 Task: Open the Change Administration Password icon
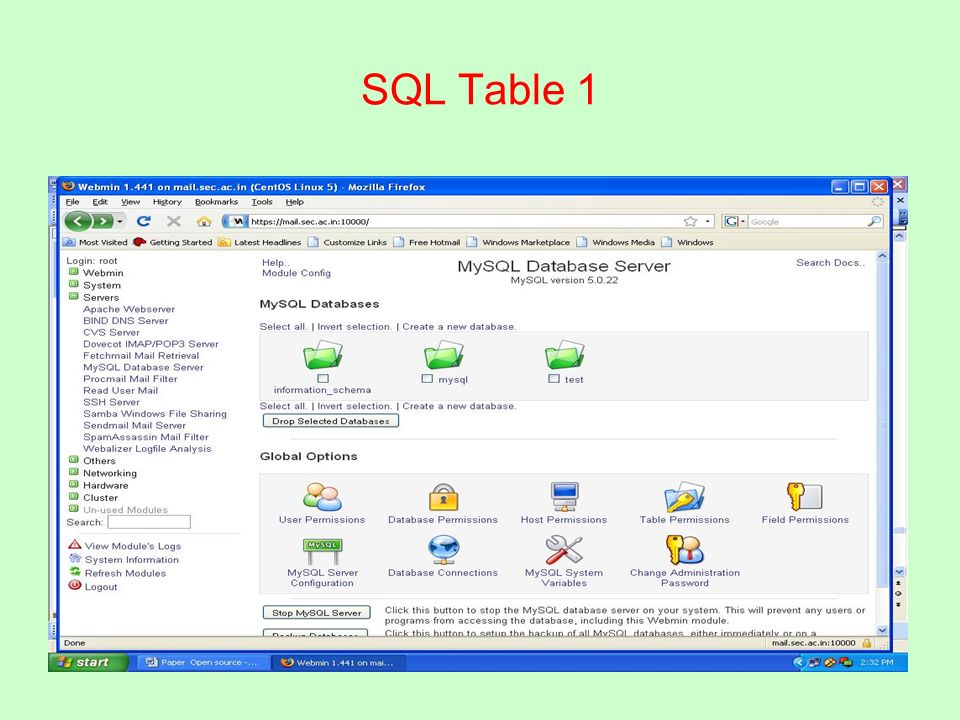pyautogui.click(x=684, y=550)
